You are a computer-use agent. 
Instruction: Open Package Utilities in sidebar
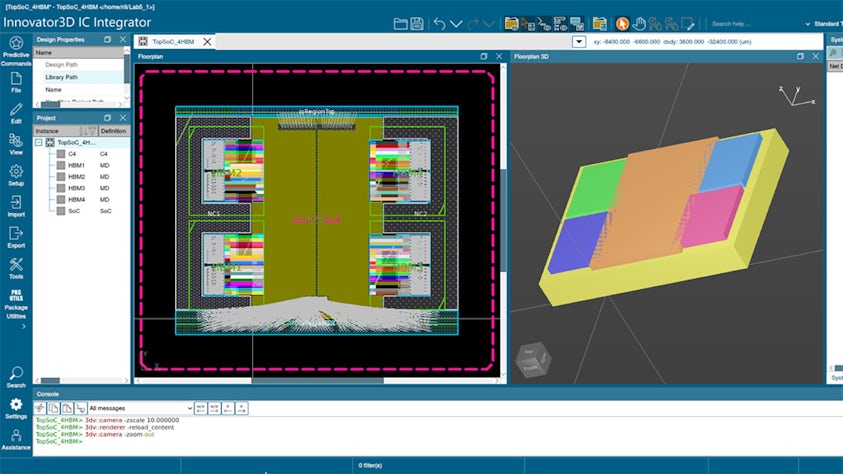tap(16, 304)
